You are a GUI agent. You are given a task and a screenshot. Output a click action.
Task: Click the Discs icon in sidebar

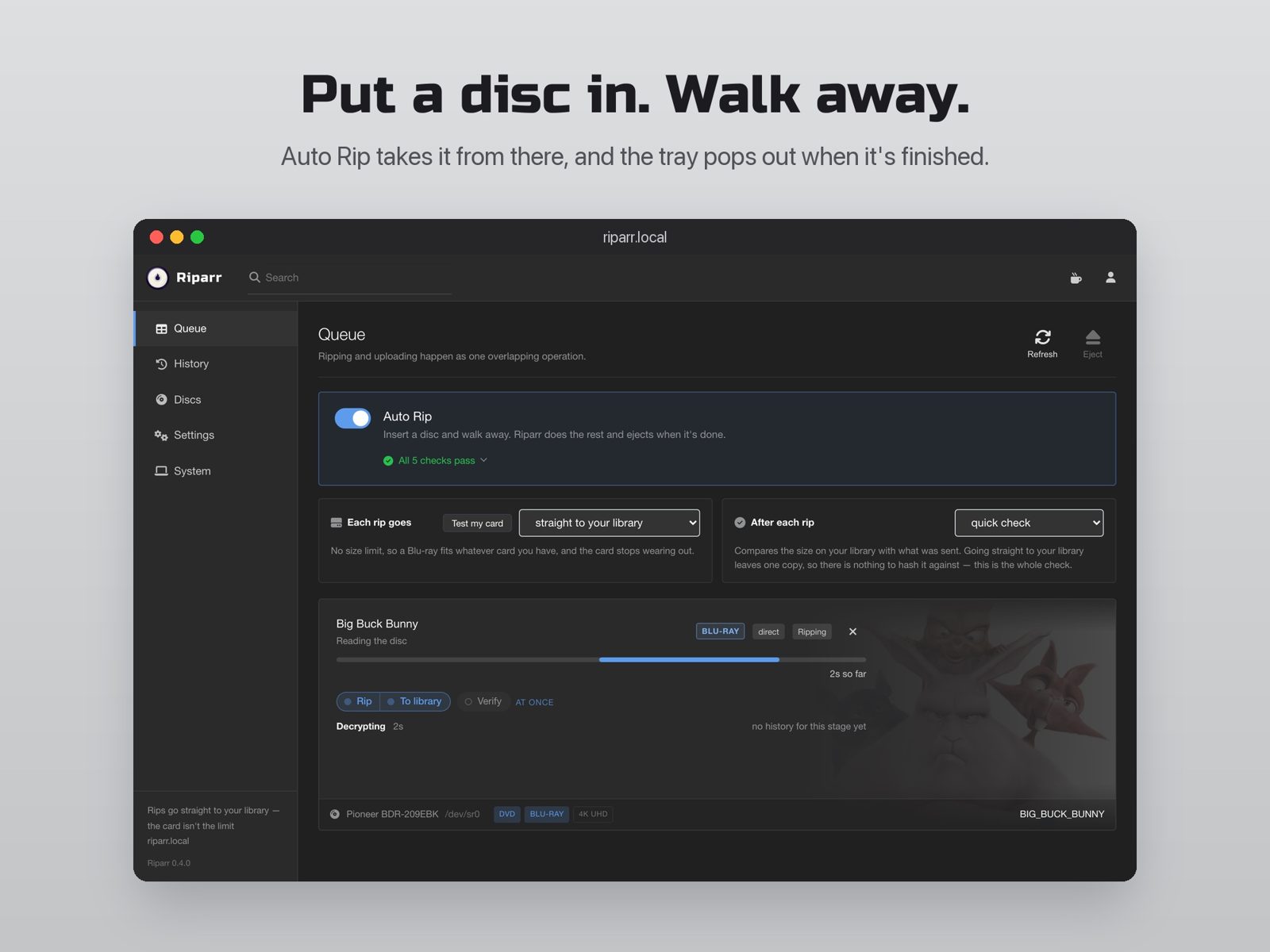pyautogui.click(x=161, y=400)
